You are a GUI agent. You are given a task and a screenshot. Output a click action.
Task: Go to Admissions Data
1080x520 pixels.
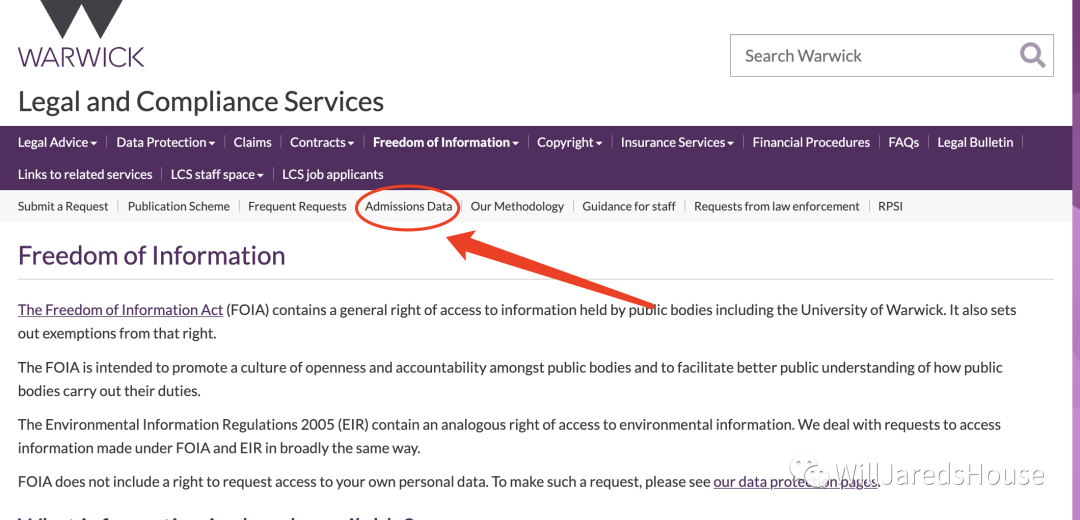(408, 206)
